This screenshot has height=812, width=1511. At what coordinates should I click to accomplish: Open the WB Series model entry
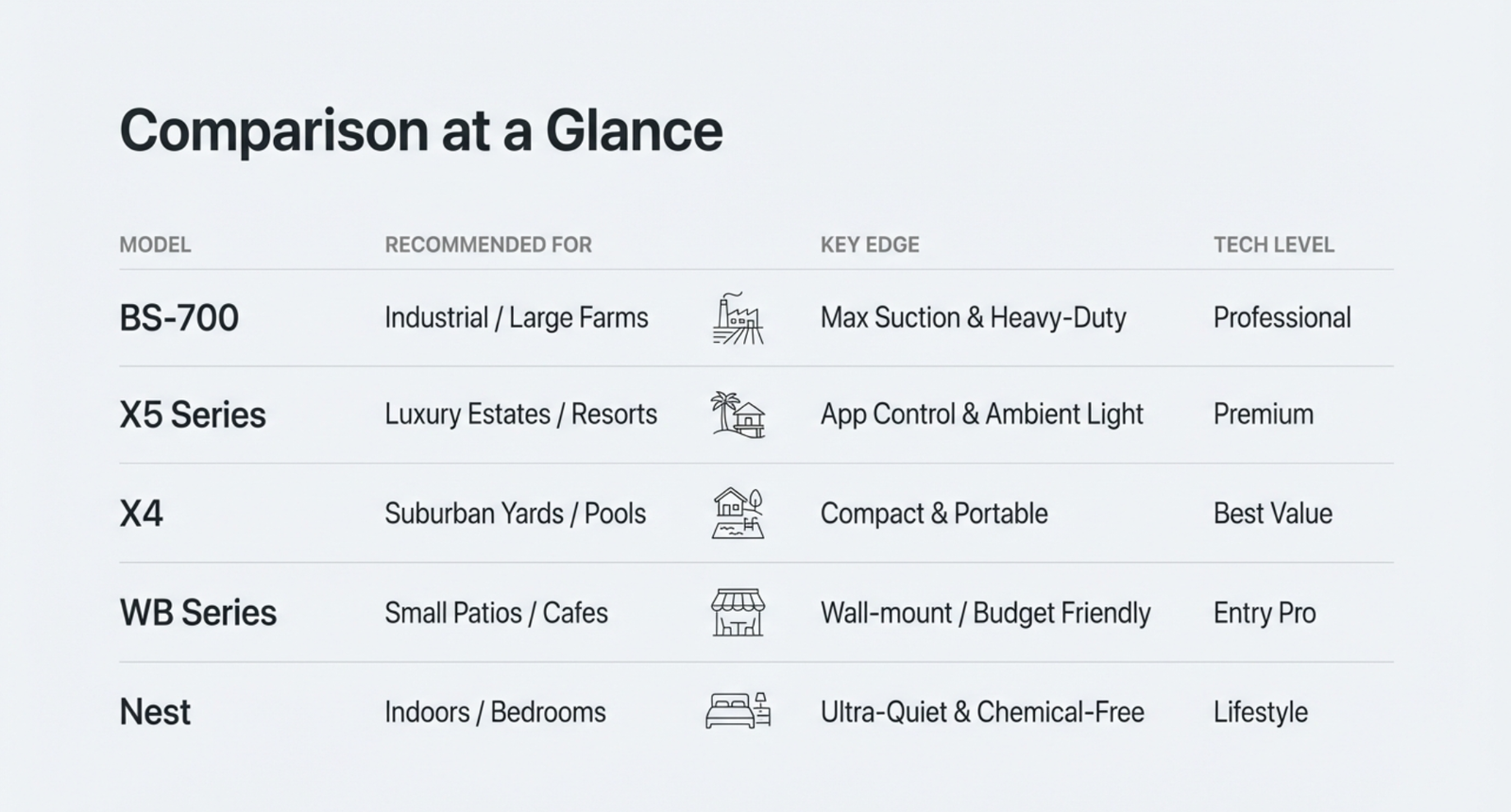pos(198,613)
